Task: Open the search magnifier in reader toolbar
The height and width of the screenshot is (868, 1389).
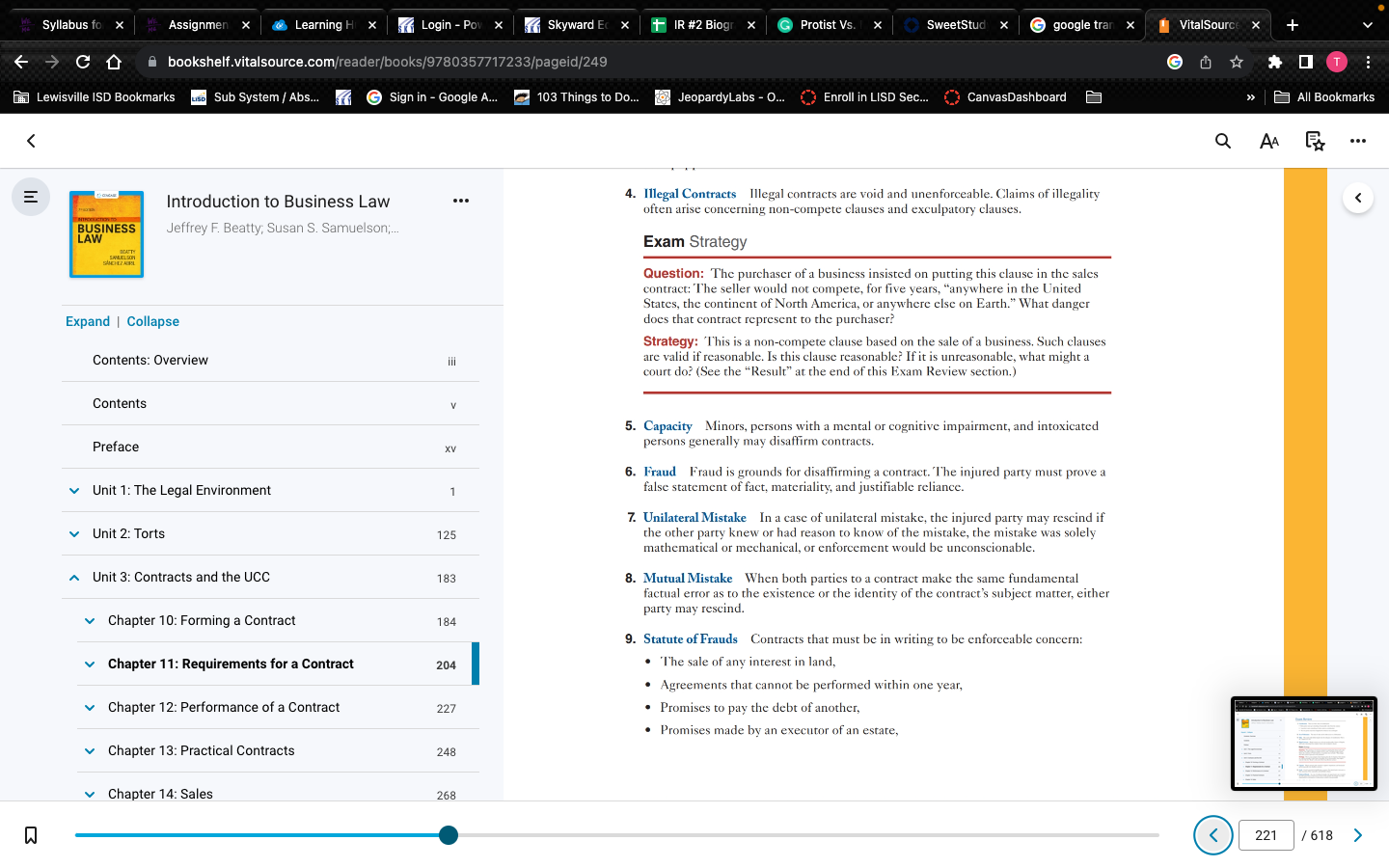Action: click(1223, 141)
